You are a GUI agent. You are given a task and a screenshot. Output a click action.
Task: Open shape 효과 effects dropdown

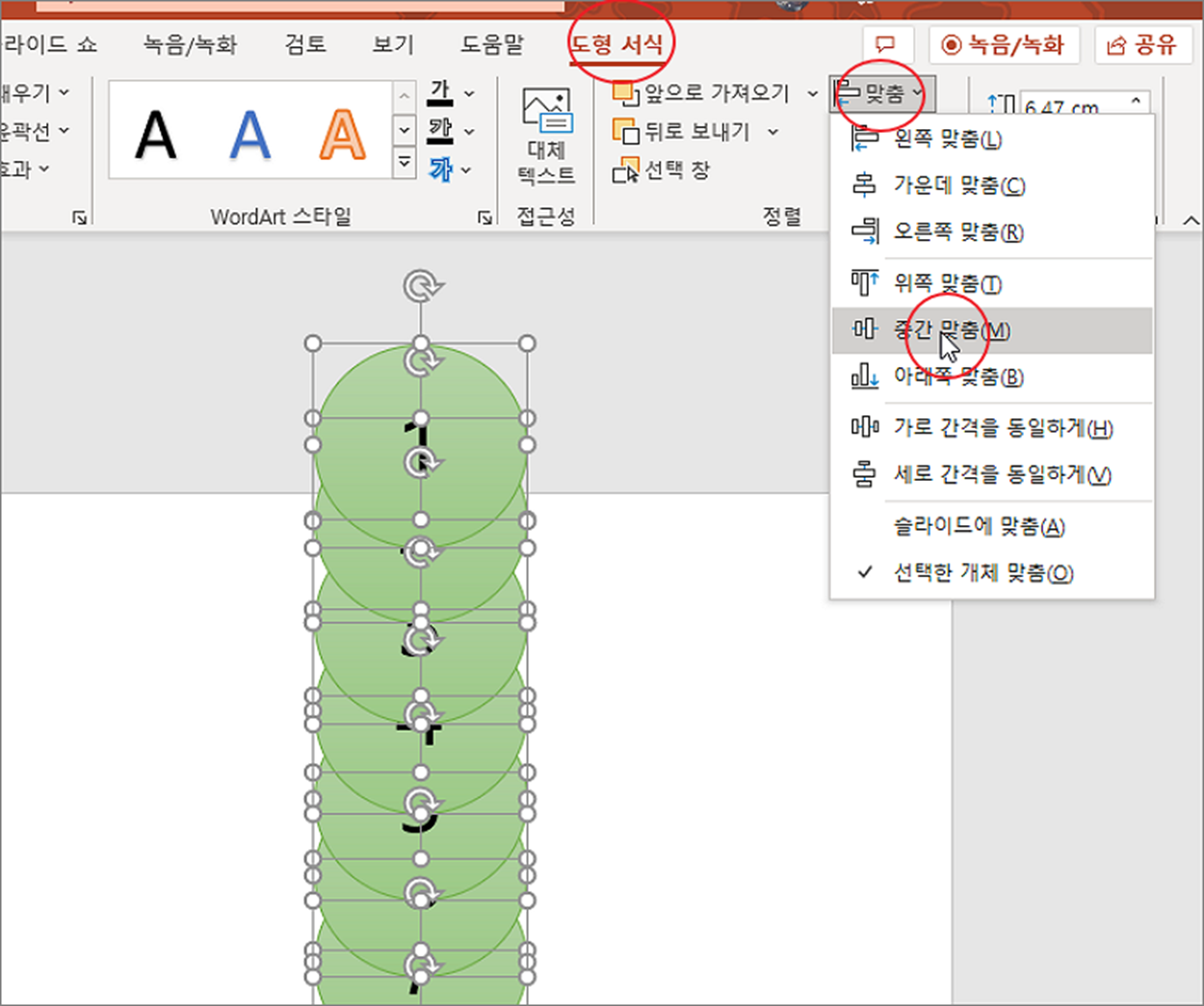tap(24, 169)
